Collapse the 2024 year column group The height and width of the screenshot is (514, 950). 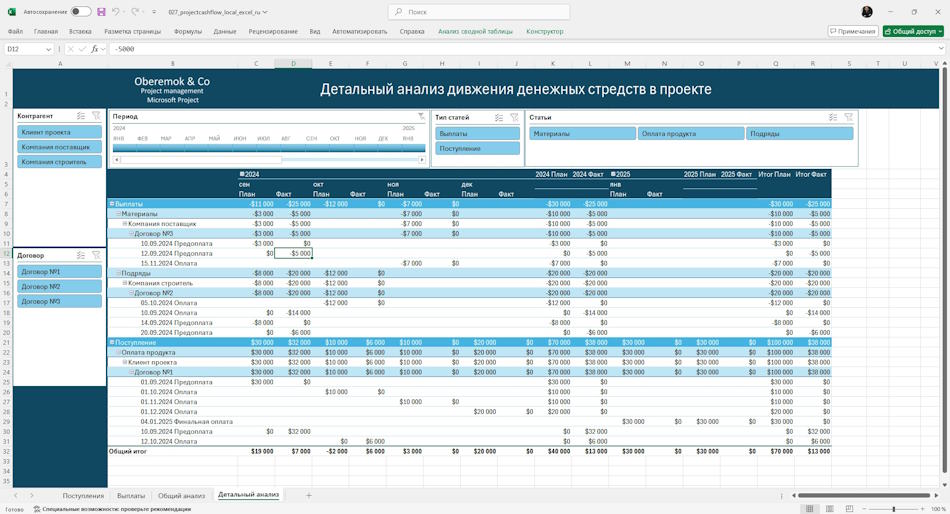[x=242, y=174]
